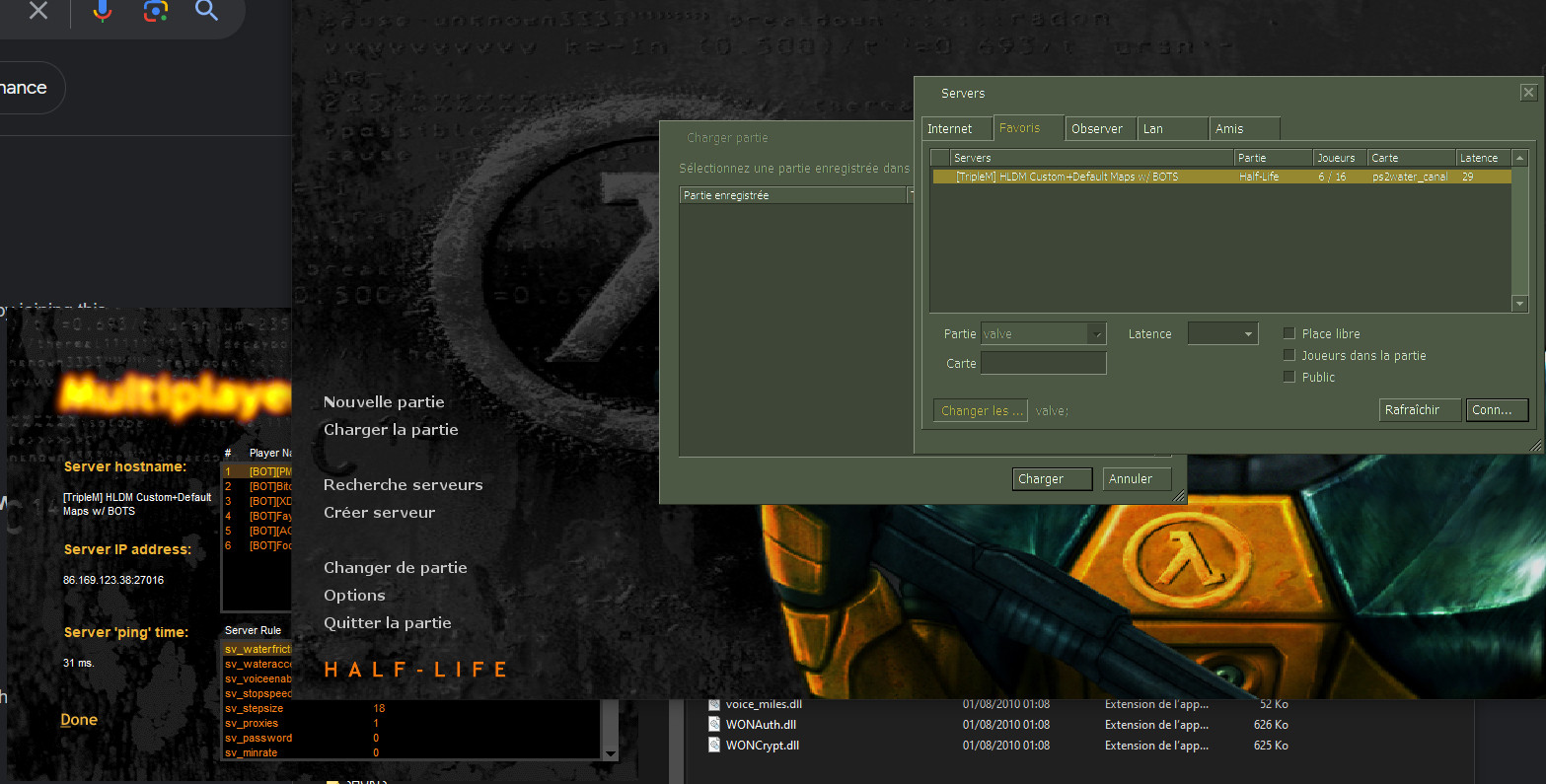Viewport: 1546px width, 784px height.
Task: Switch to the Lan tab
Action: pyautogui.click(x=1173, y=128)
